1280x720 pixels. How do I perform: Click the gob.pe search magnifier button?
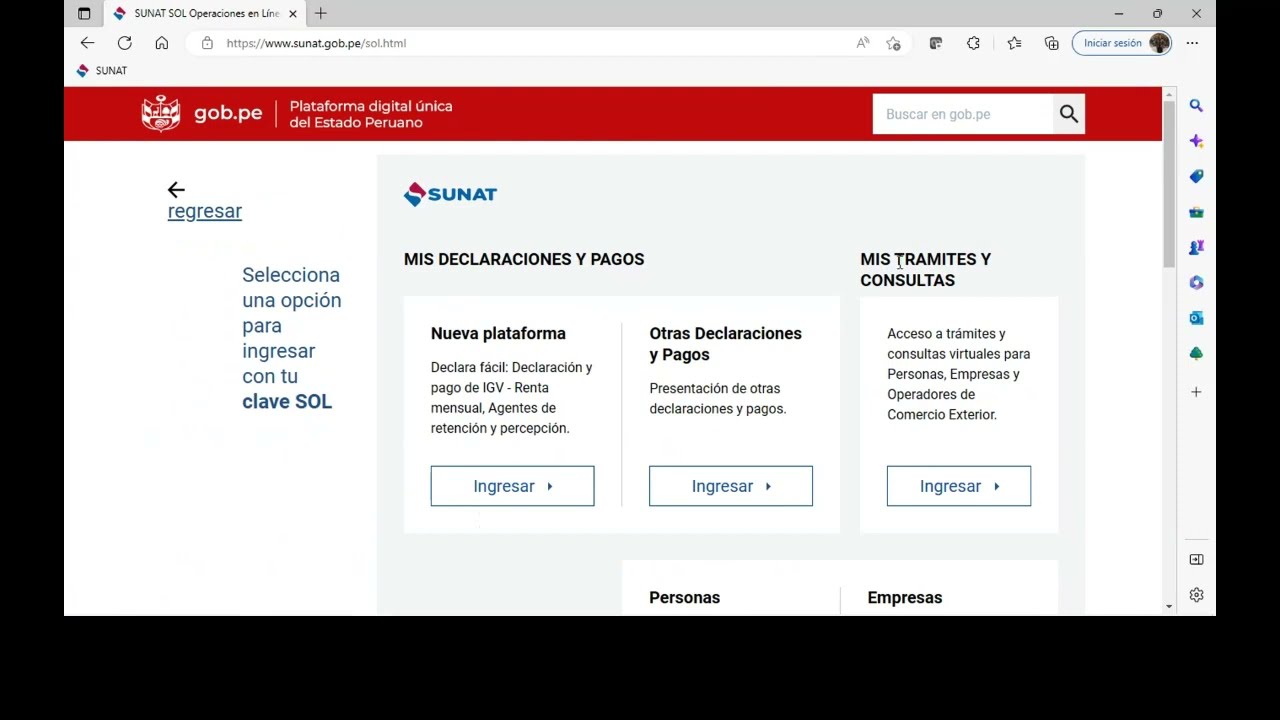point(1069,114)
